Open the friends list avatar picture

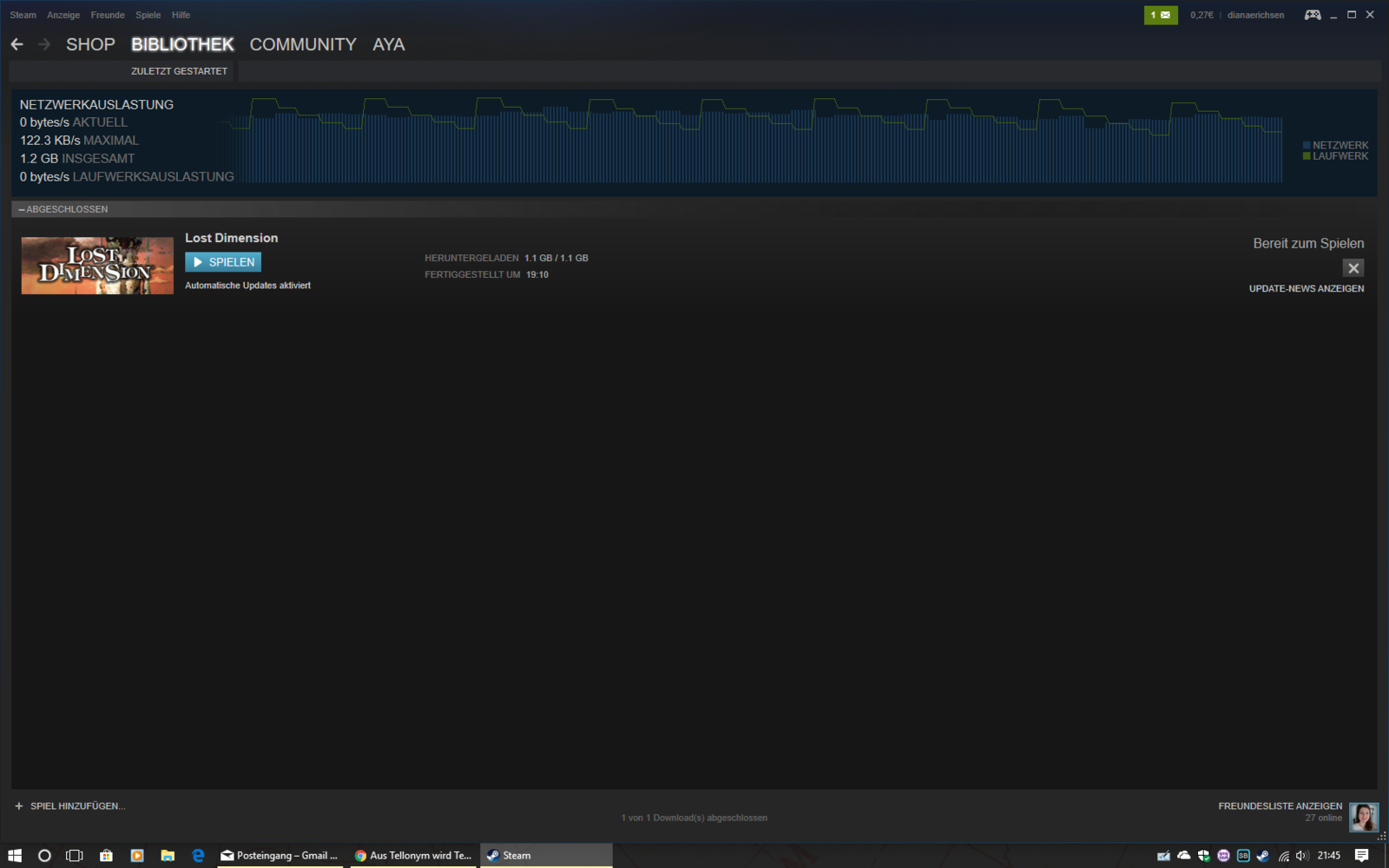[x=1364, y=817]
